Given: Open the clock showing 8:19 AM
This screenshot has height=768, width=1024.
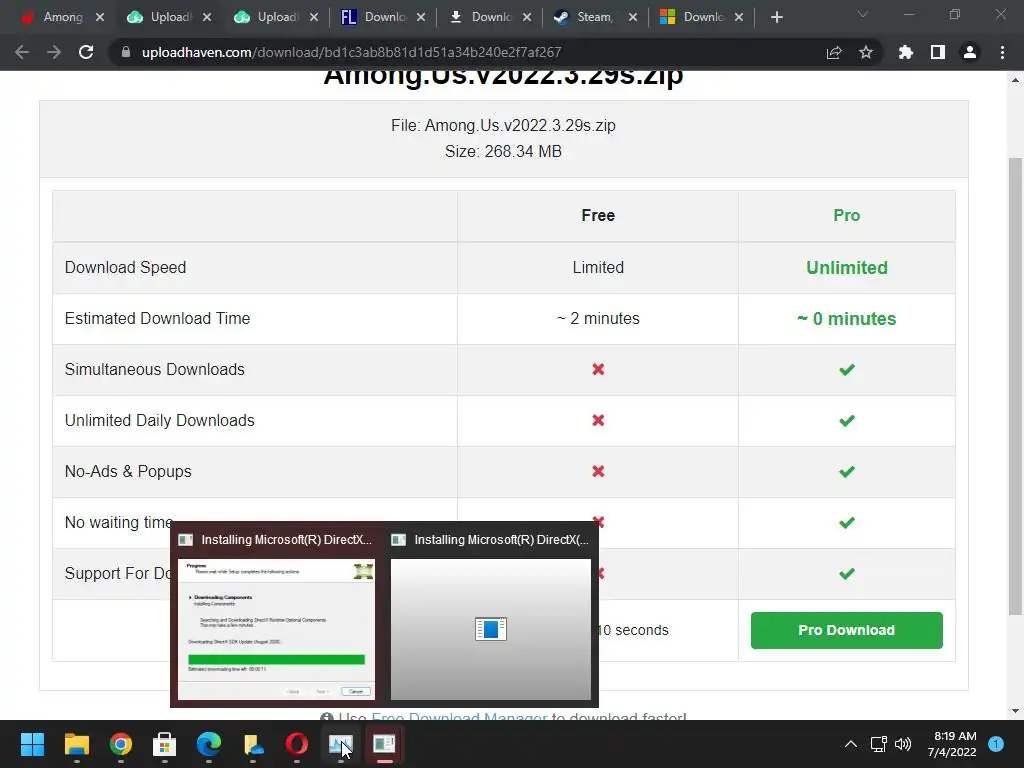Looking at the screenshot, I should pos(952,744).
